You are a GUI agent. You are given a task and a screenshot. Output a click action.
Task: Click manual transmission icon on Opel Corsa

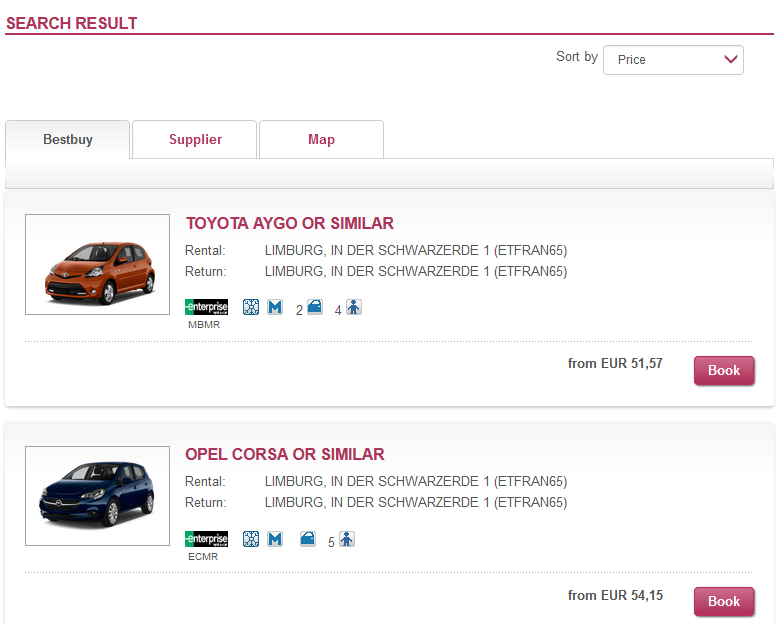point(275,539)
